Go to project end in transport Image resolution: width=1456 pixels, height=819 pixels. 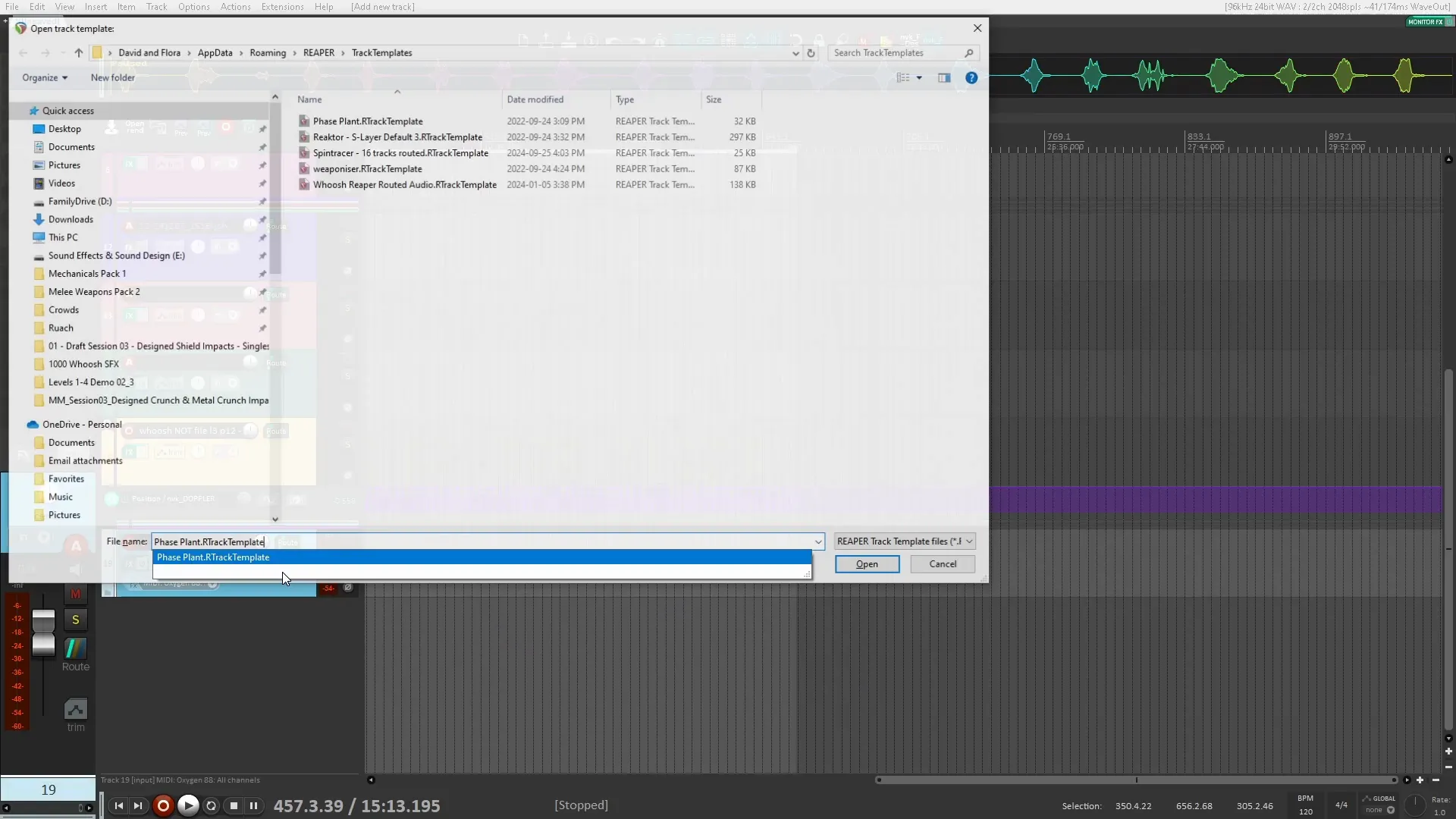tap(137, 806)
